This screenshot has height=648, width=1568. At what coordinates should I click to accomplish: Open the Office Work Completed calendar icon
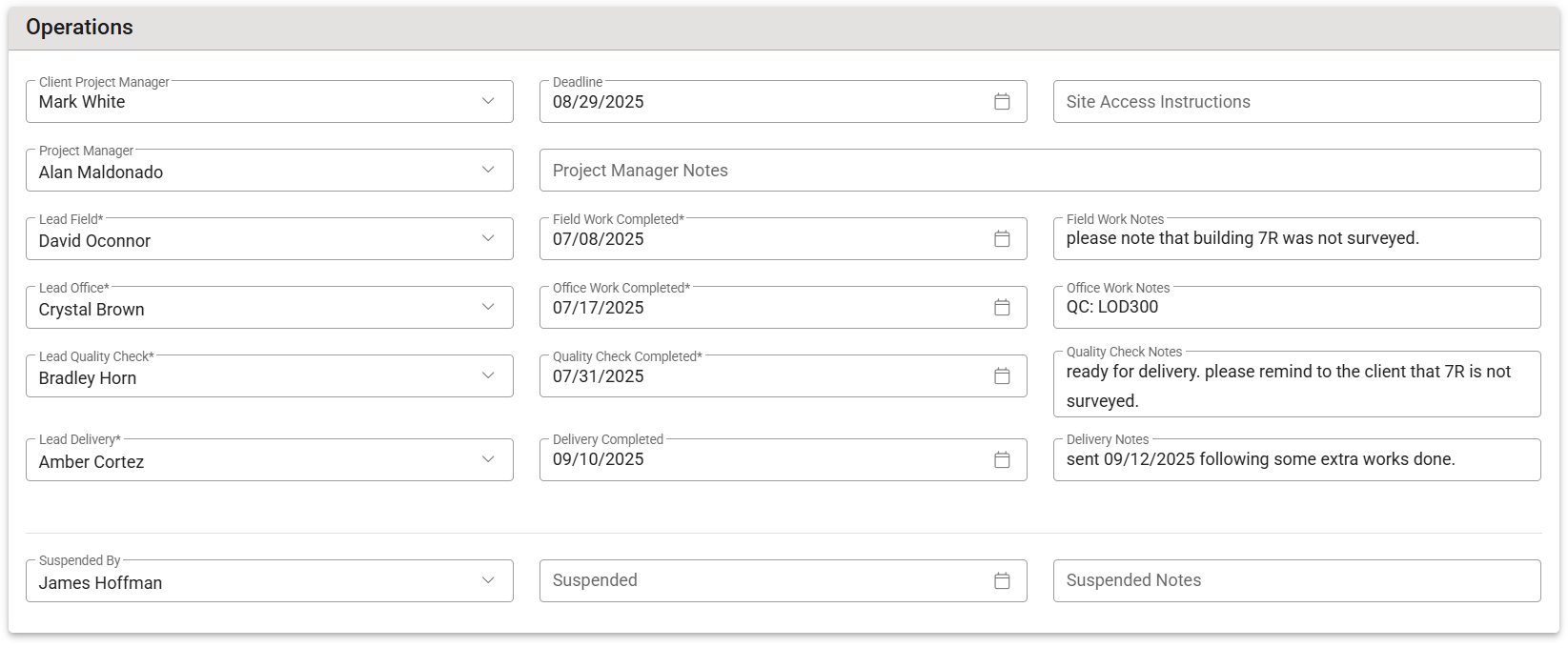pyautogui.click(x=1002, y=308)
